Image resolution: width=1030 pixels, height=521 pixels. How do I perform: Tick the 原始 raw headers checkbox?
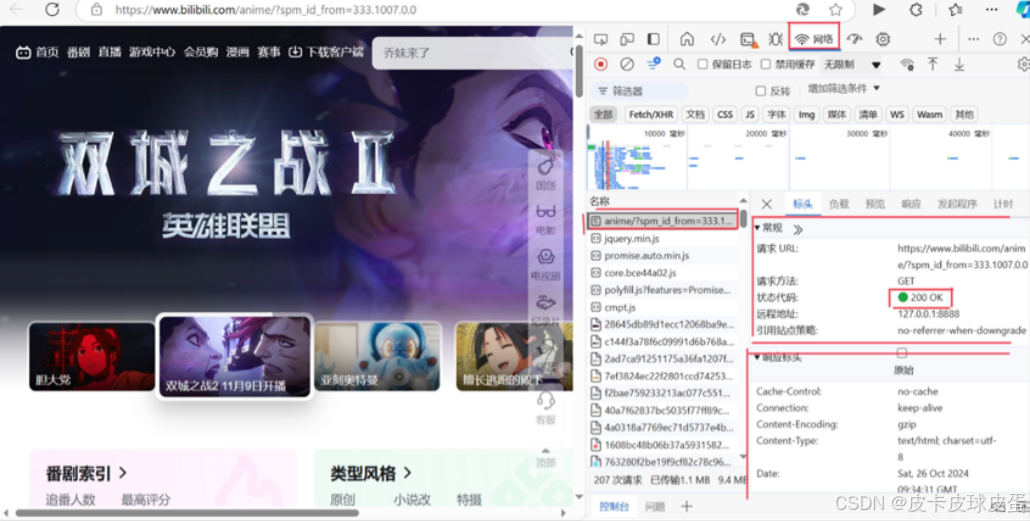[x=903, y=353]
